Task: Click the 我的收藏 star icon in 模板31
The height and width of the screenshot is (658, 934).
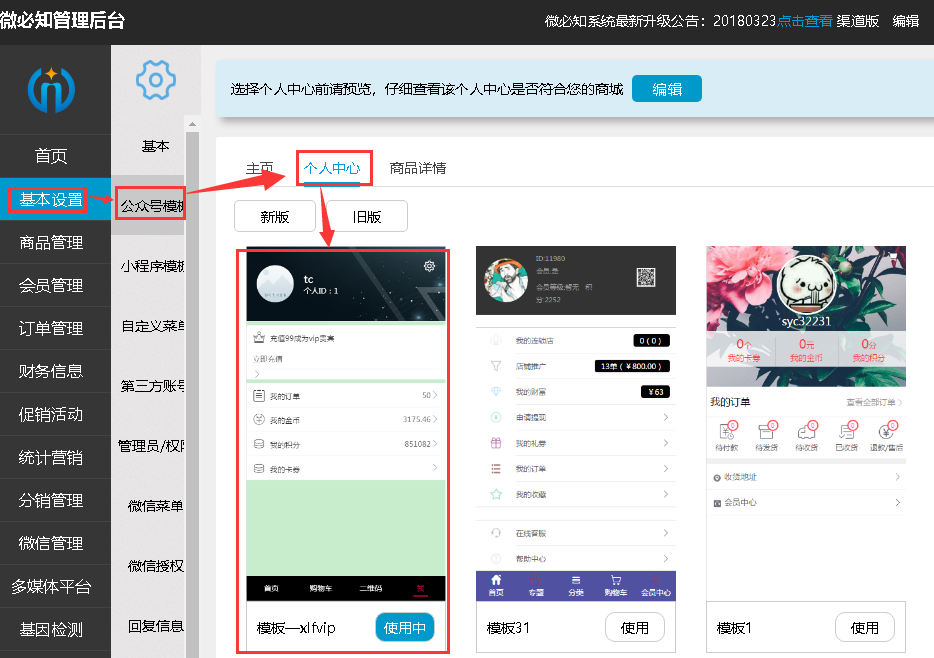Action: coord(494,491)
